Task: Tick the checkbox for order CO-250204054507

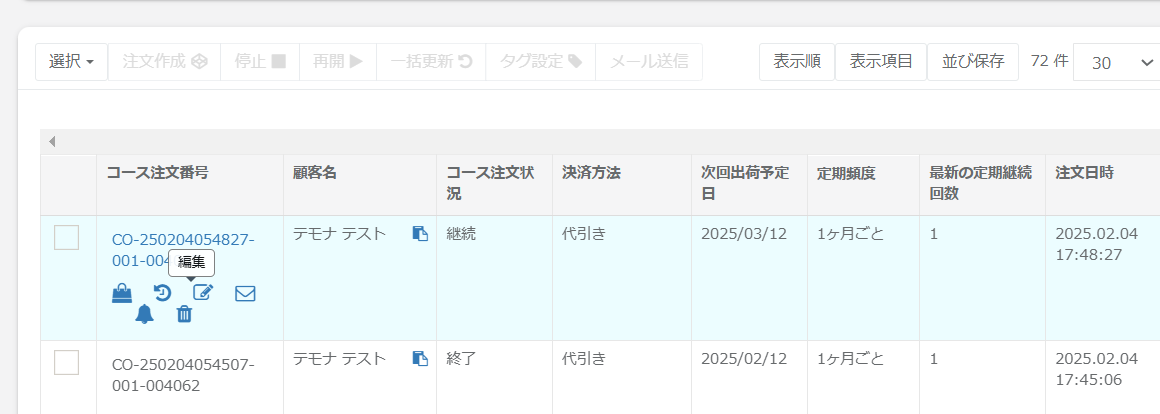Action: [x=67, y=363]
